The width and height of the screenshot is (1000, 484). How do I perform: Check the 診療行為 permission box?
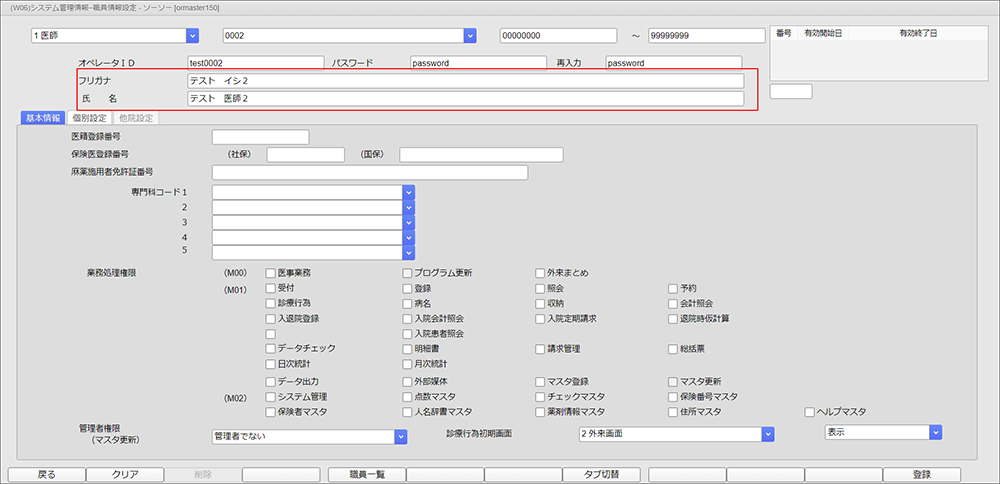click(x=270, y=303)
